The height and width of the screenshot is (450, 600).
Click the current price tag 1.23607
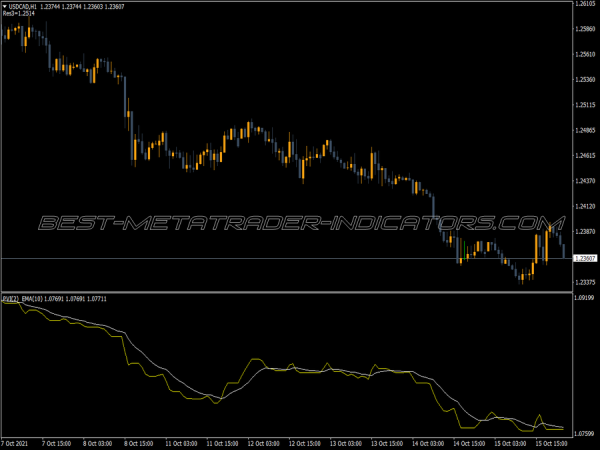tap(585, 259)
